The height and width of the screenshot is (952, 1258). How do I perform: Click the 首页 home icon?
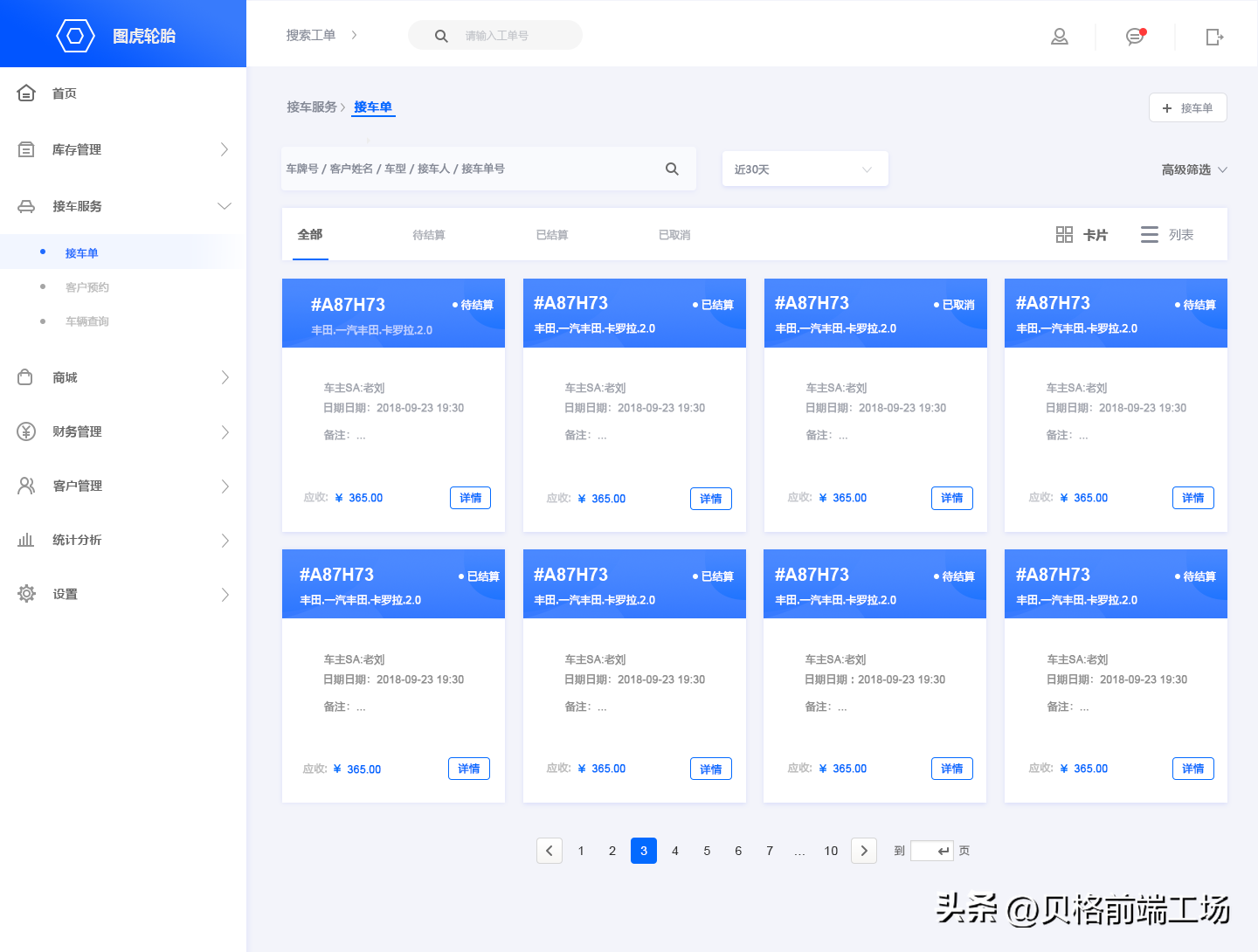(x=26, y=93)
